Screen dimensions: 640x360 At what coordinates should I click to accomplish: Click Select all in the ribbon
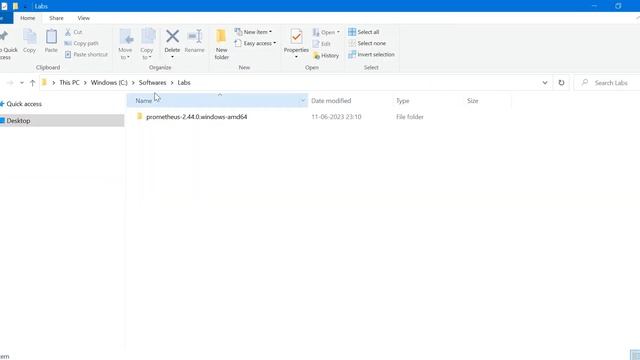click(364, 32)
